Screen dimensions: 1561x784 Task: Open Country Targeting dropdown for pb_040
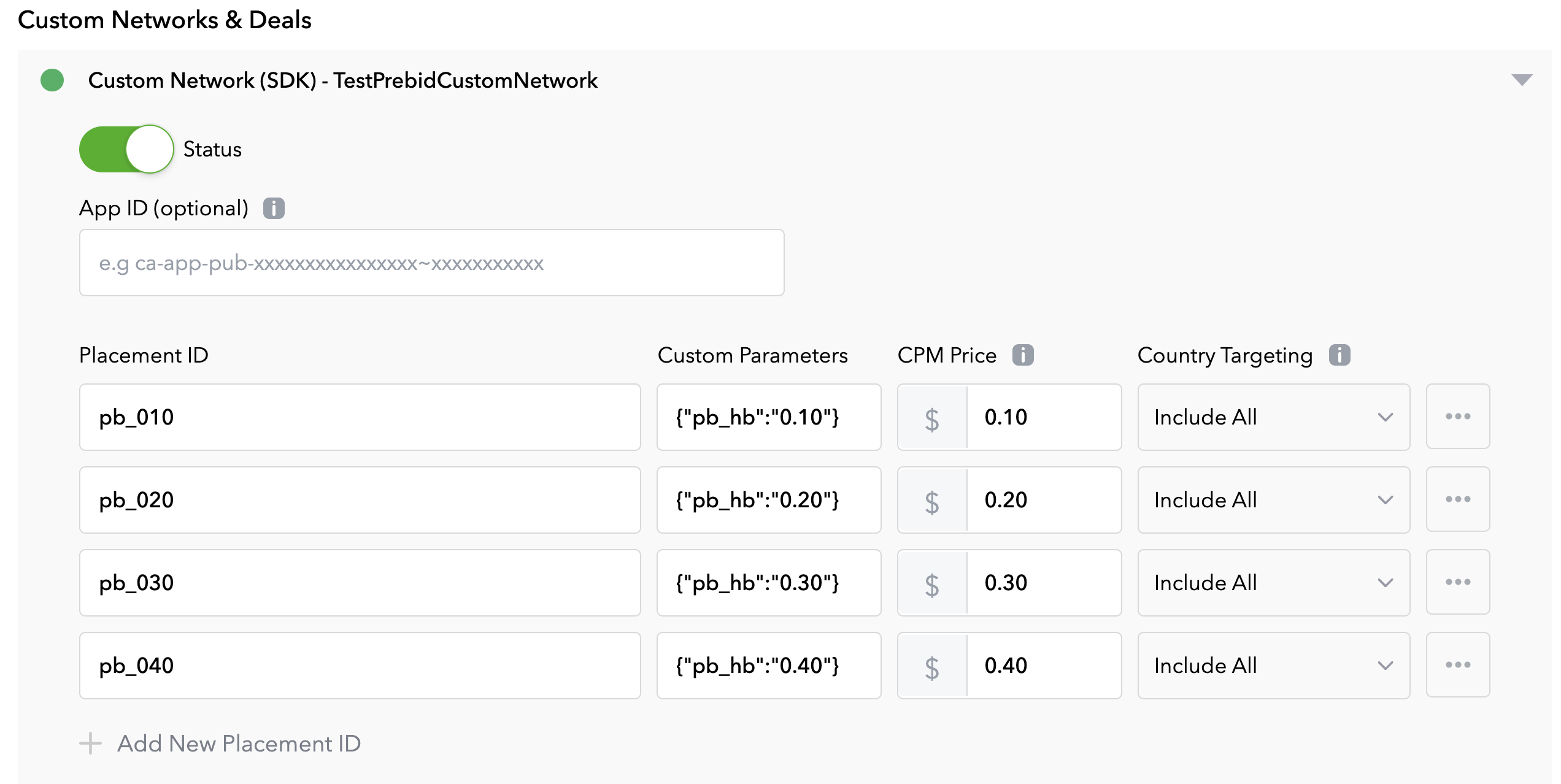(1273, 665)
